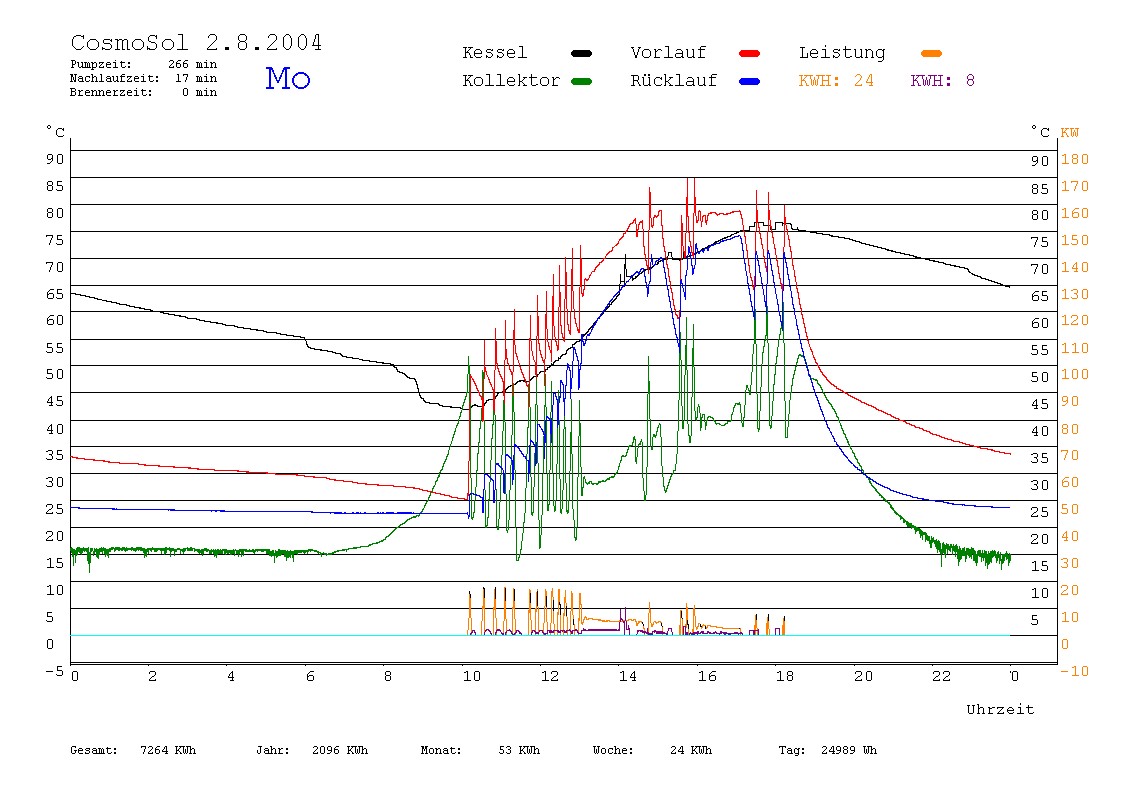Click hour "14" on the time axis
This screenshot has width=1148, height=812.
[x=628, y=677]
